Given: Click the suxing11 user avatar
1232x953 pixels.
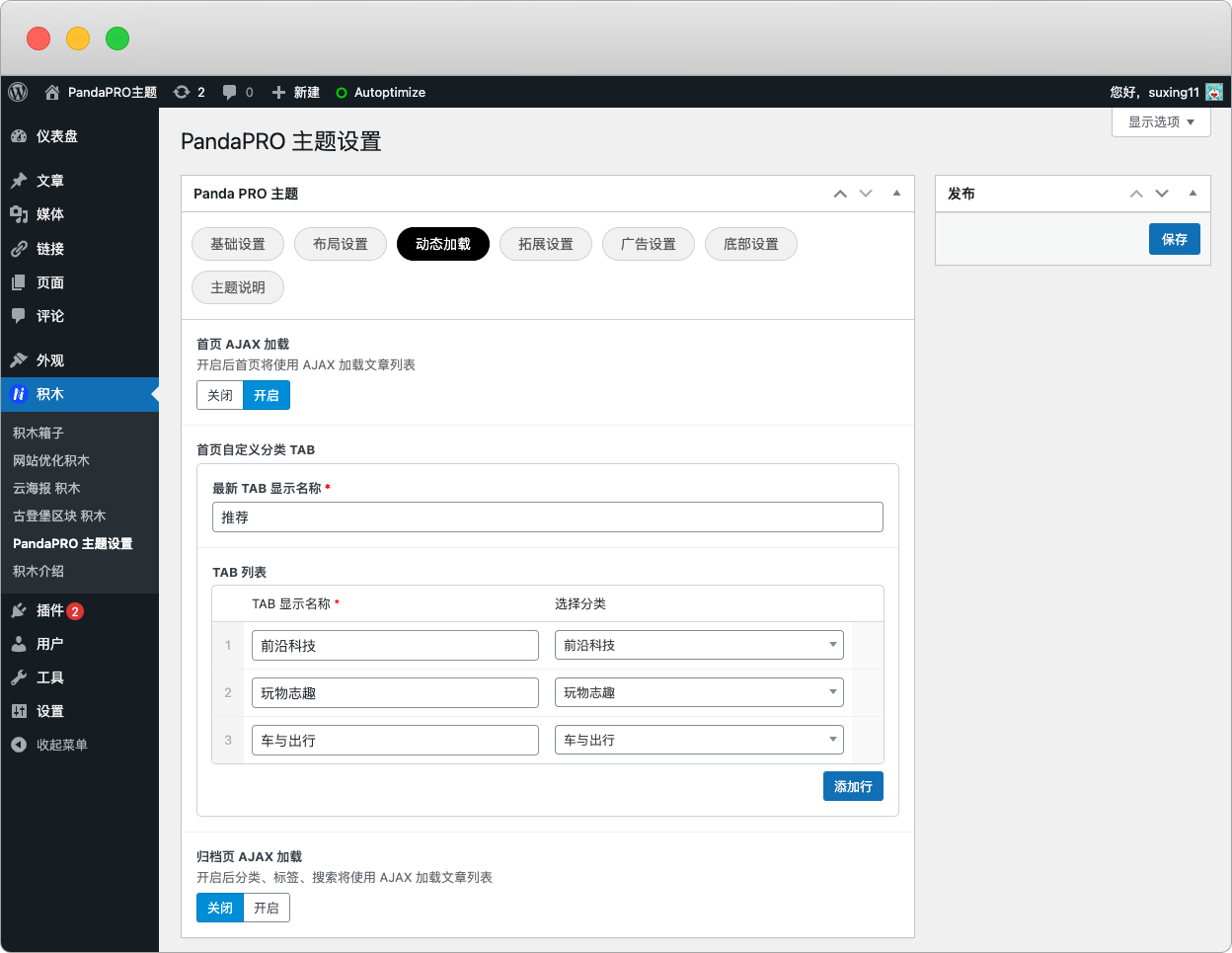Looking at the screenshot, I should click(1214, 92).
